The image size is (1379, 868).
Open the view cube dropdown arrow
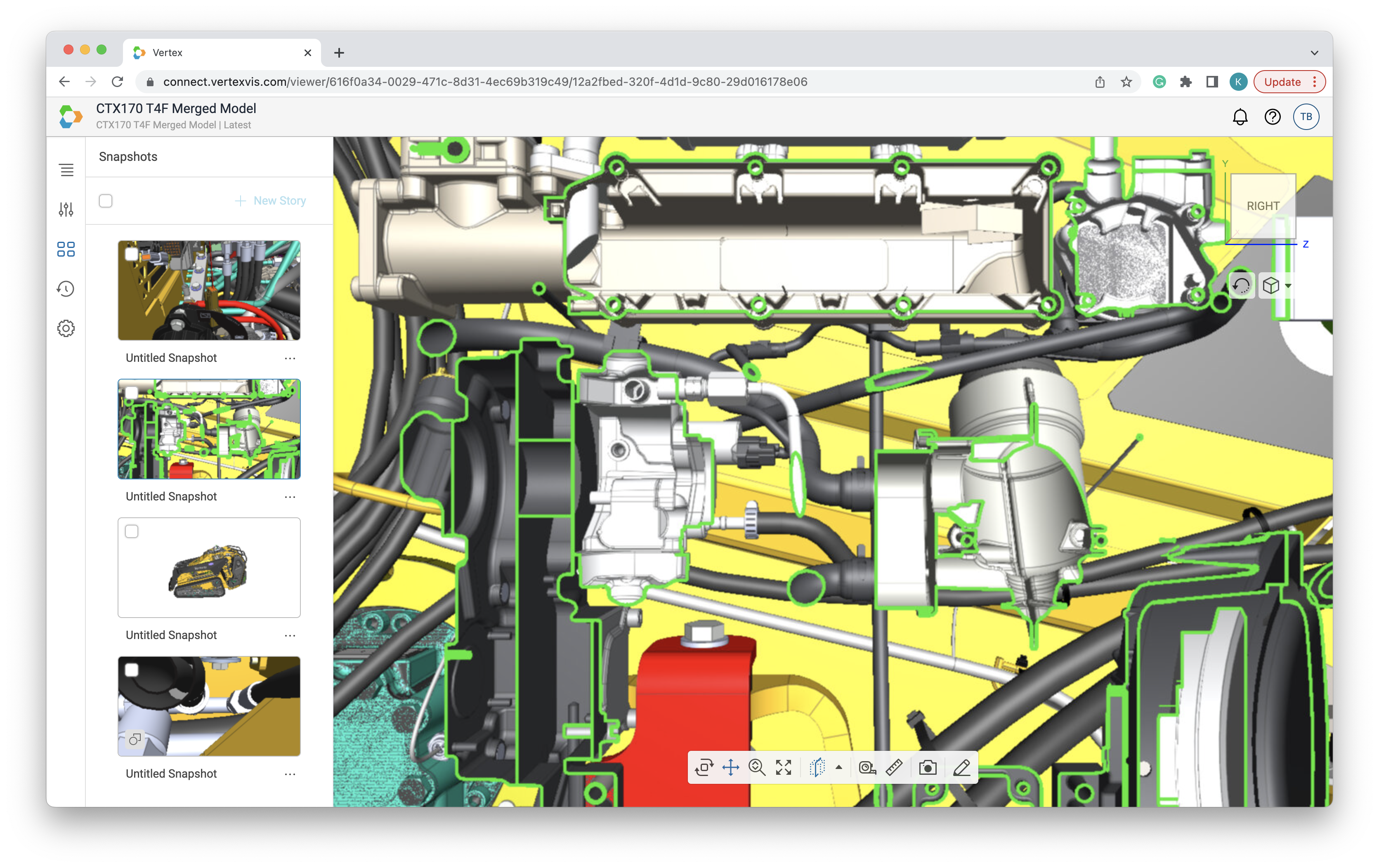coord(1288,286)
